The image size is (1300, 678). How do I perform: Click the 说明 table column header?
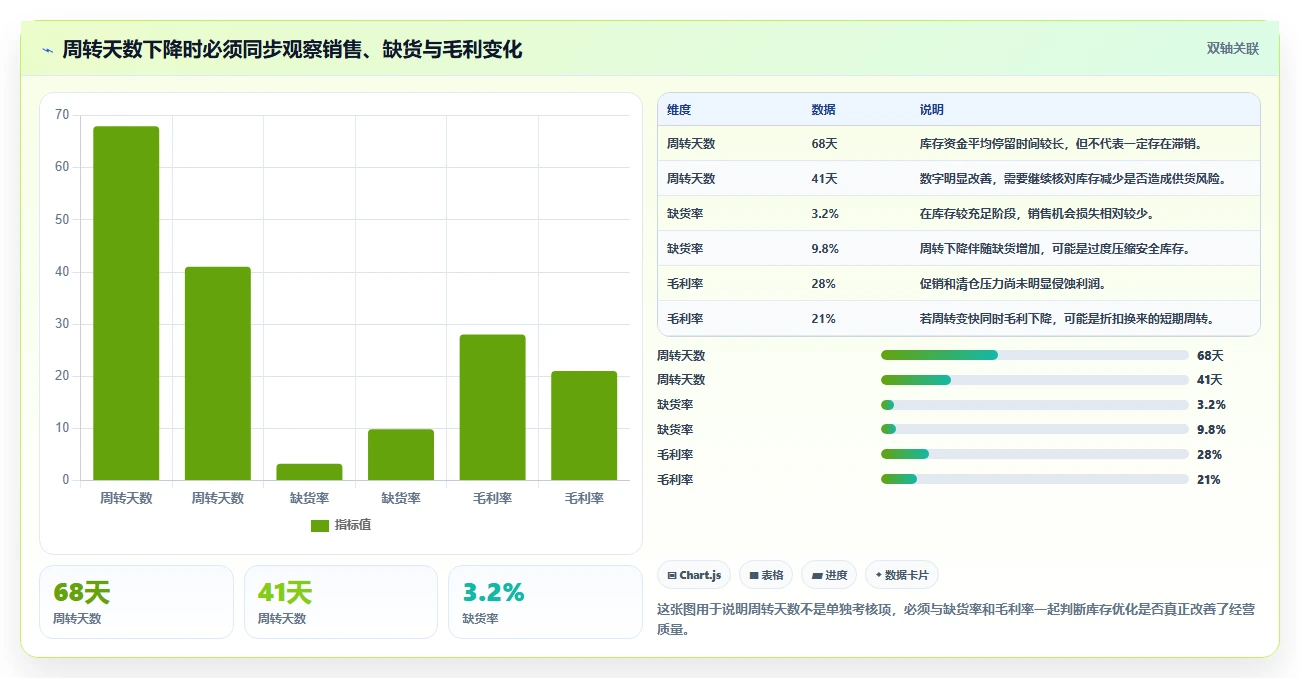[932, 110]
